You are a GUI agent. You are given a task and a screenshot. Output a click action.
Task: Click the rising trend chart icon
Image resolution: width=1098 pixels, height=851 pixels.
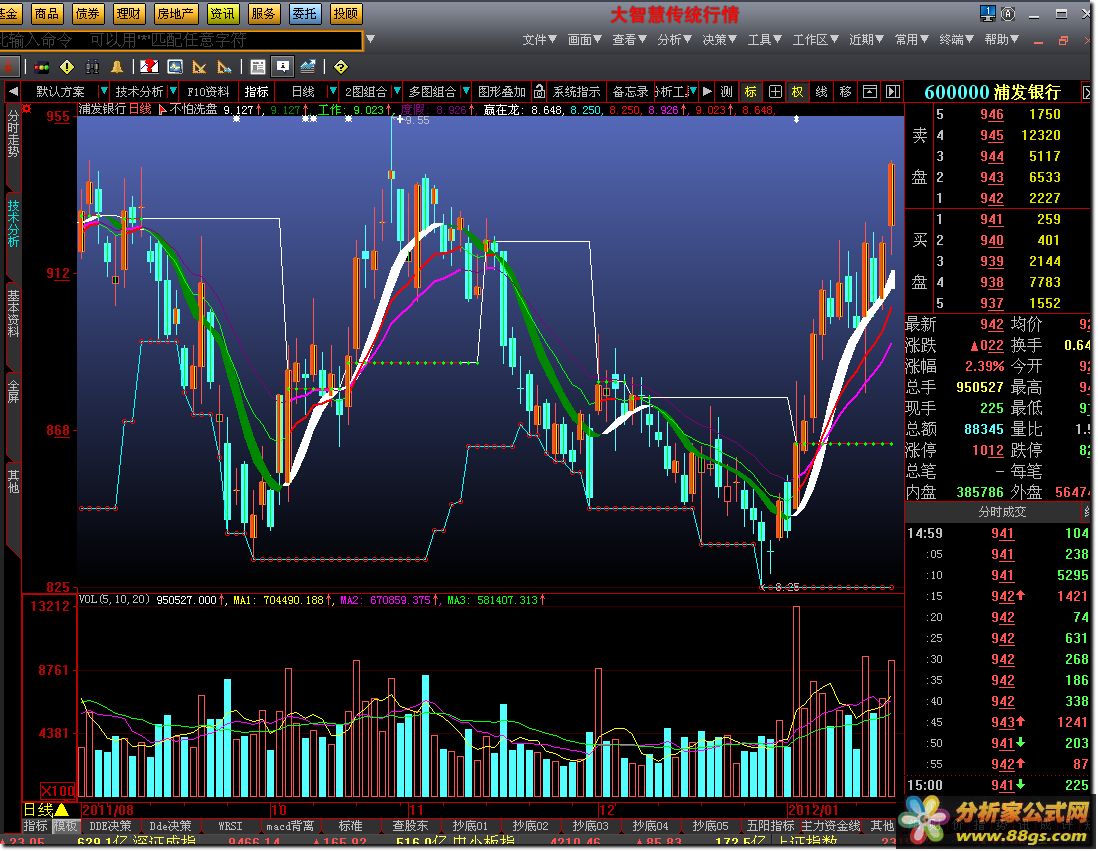pyautogui.click(x=308, y=67)
